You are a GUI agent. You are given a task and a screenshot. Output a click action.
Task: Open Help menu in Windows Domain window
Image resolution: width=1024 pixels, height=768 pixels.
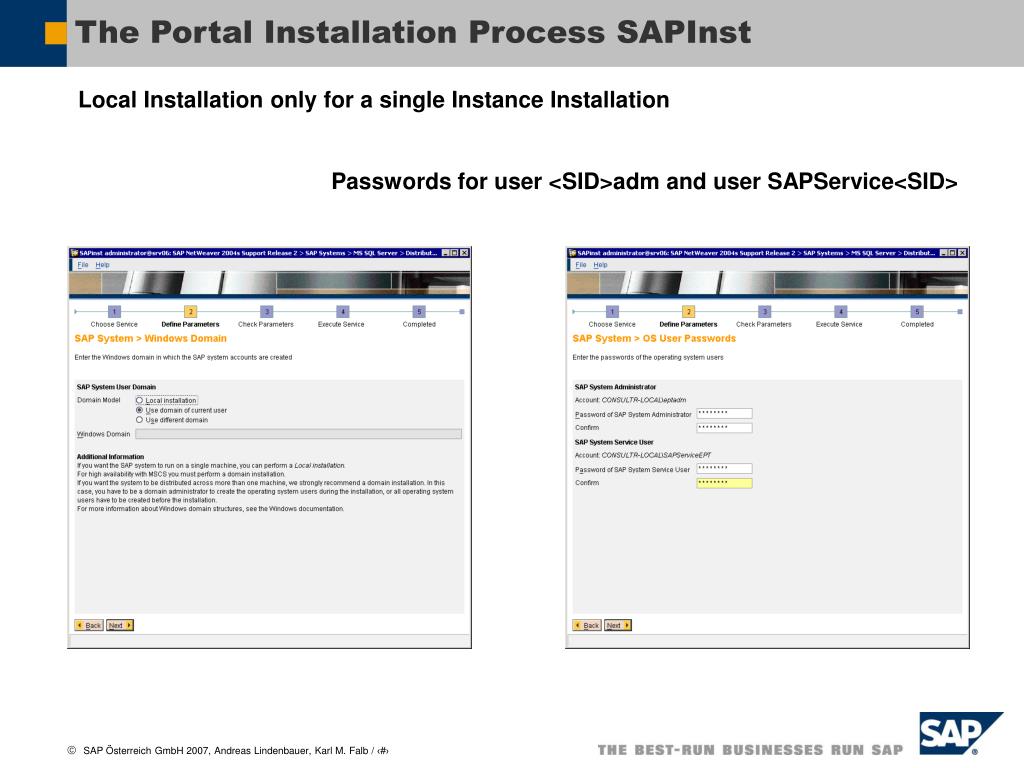(x=103, y=264)
